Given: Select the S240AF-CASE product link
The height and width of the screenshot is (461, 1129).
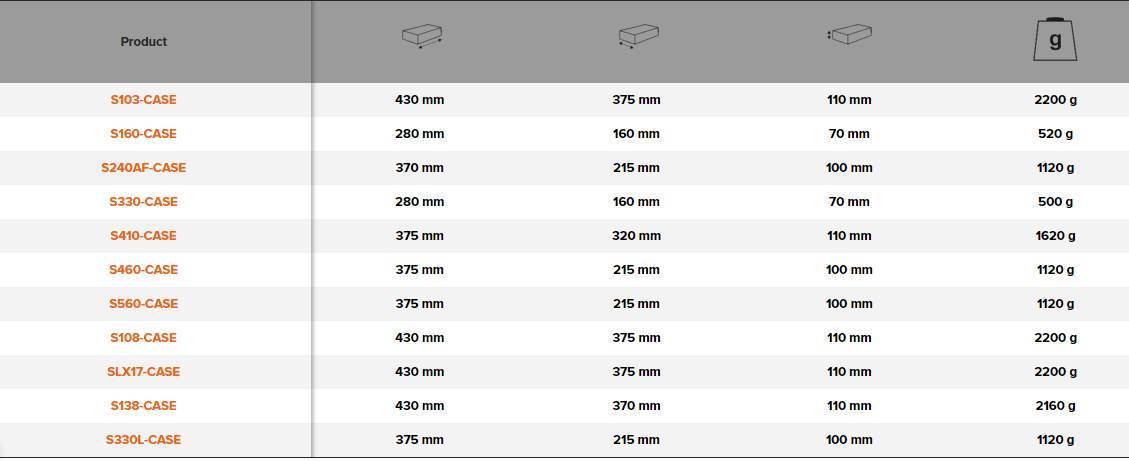Looking at the screenshot, I should click(144, 168).
